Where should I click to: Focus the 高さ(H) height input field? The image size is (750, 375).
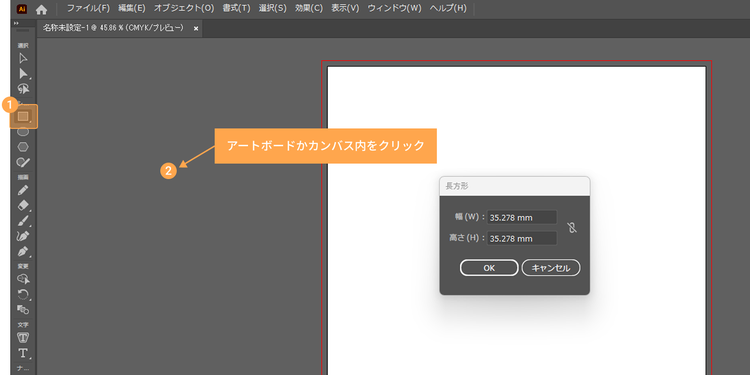click(522, 238)
